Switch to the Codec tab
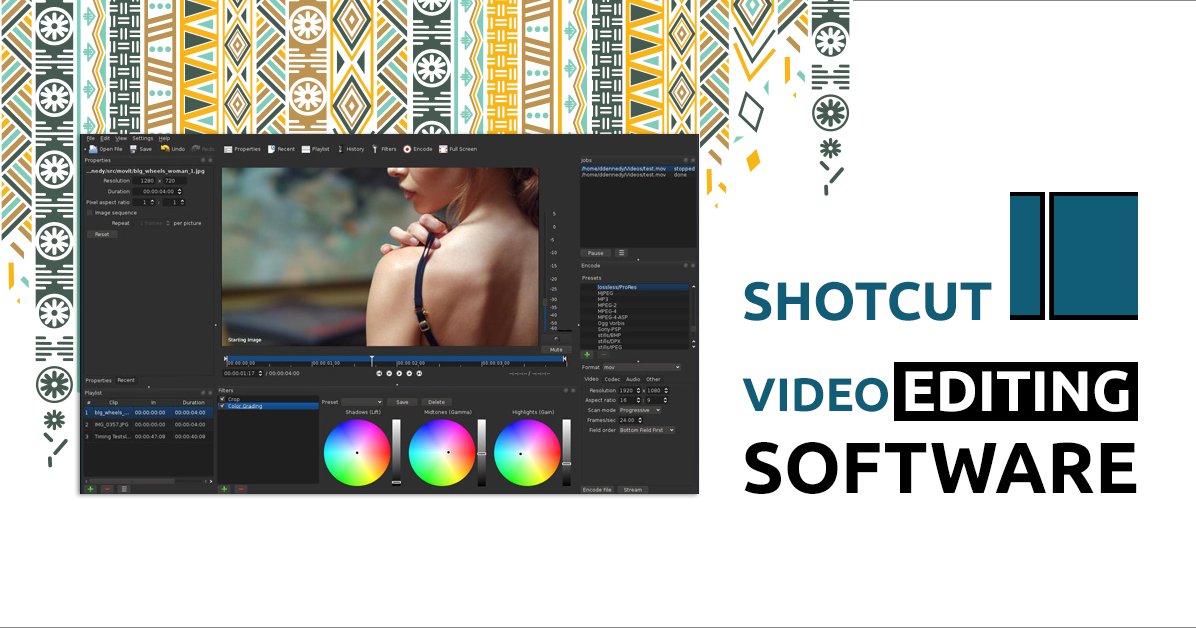Viewport: 1196px width, 628px height. point(612,379)
